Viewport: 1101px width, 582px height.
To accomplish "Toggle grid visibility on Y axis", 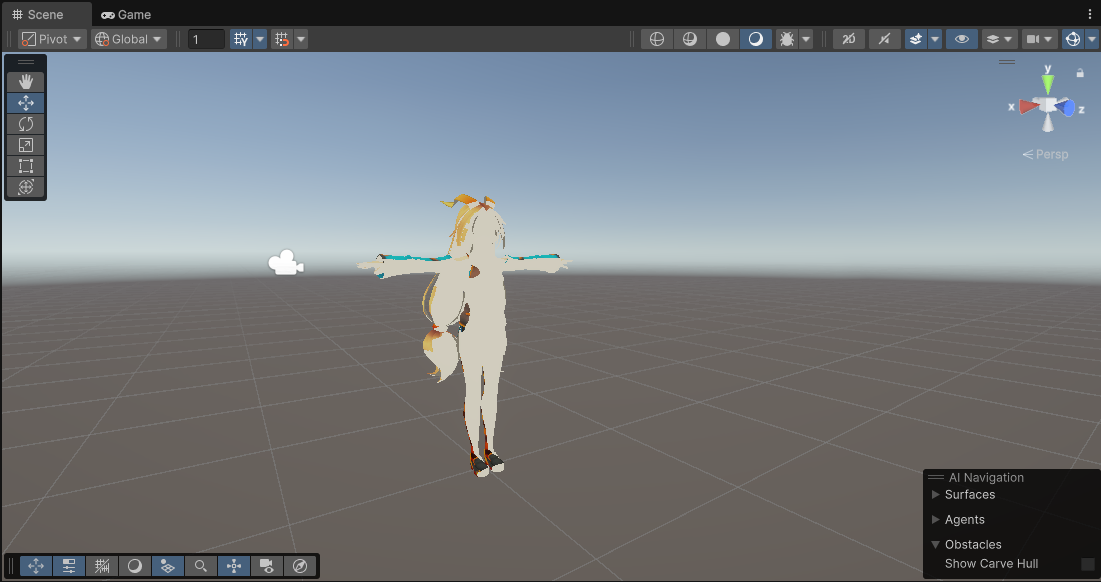I will click(241, 39).
